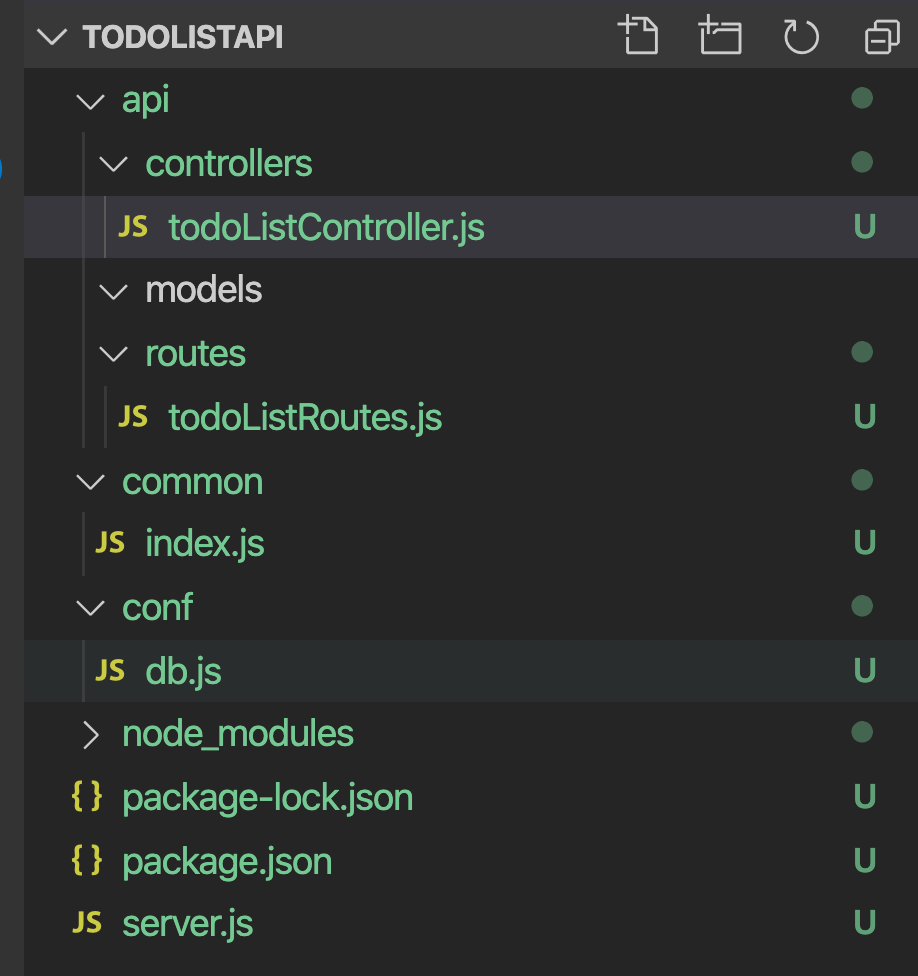Open index.js in common folder

(x=204, y=544)
